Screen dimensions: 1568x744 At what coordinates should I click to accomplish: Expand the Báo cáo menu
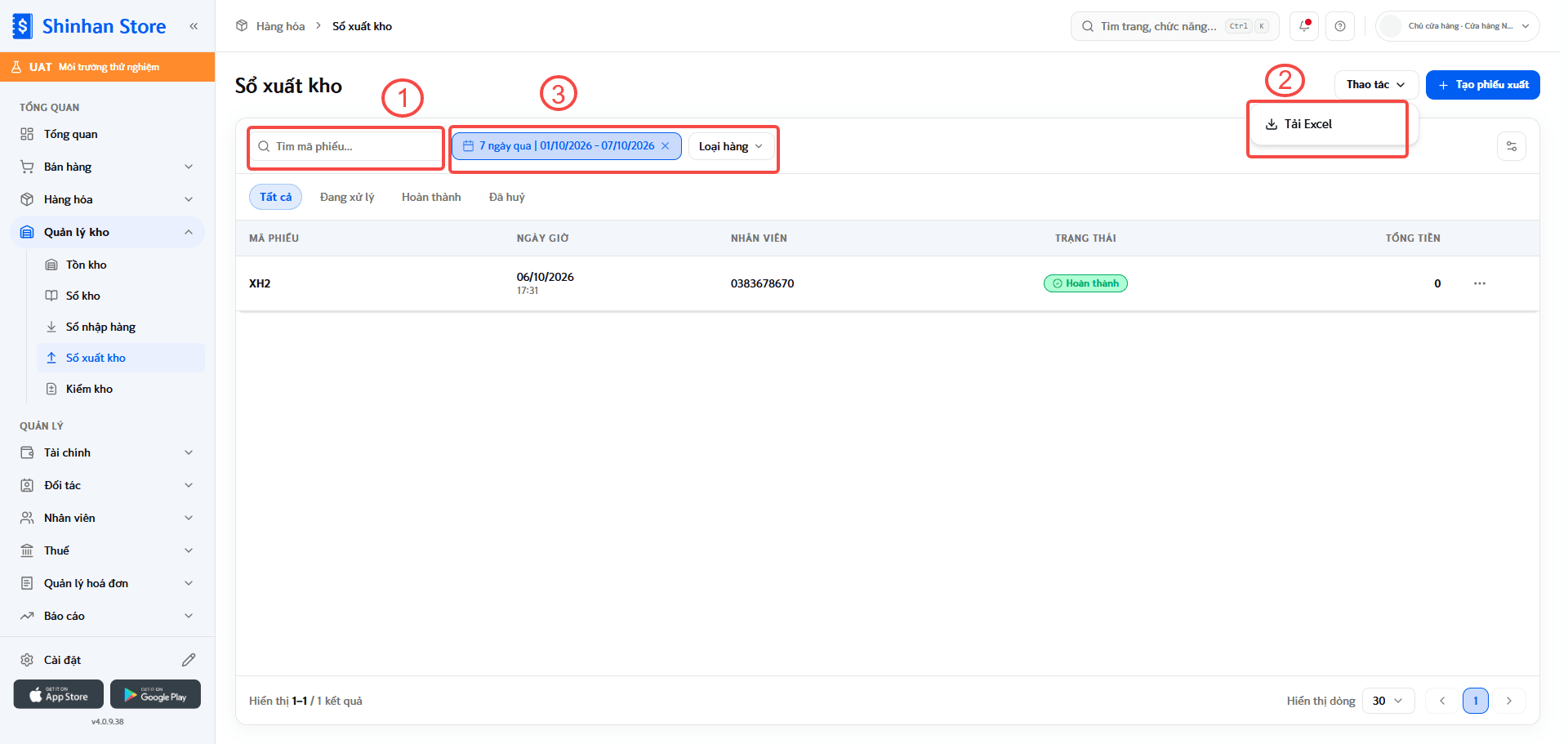107,616
